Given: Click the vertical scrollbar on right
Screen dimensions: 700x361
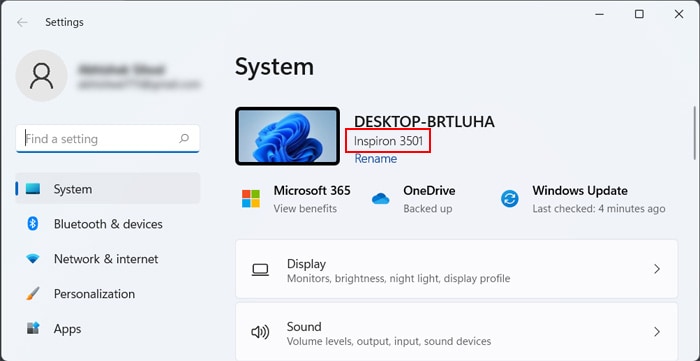Looking at the screenshot, I should point(694,132).
